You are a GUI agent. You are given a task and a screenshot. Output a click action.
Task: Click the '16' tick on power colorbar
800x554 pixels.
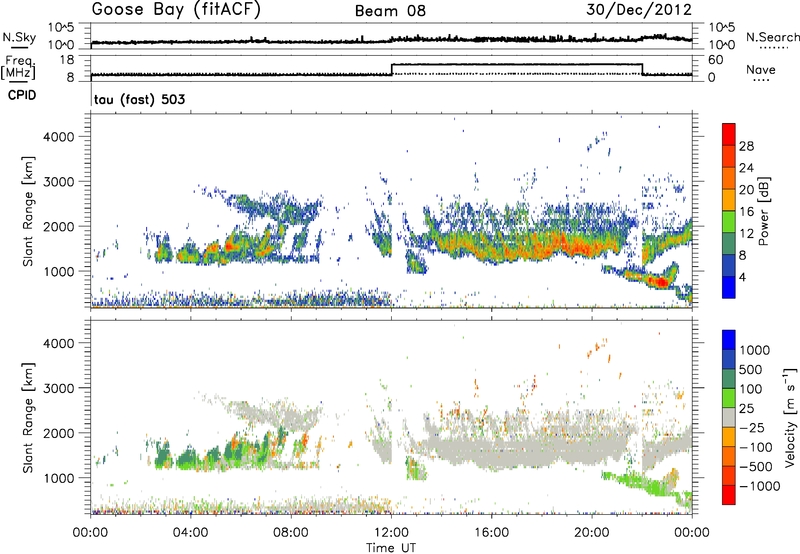pyautogui.click(x=746, y=212)
